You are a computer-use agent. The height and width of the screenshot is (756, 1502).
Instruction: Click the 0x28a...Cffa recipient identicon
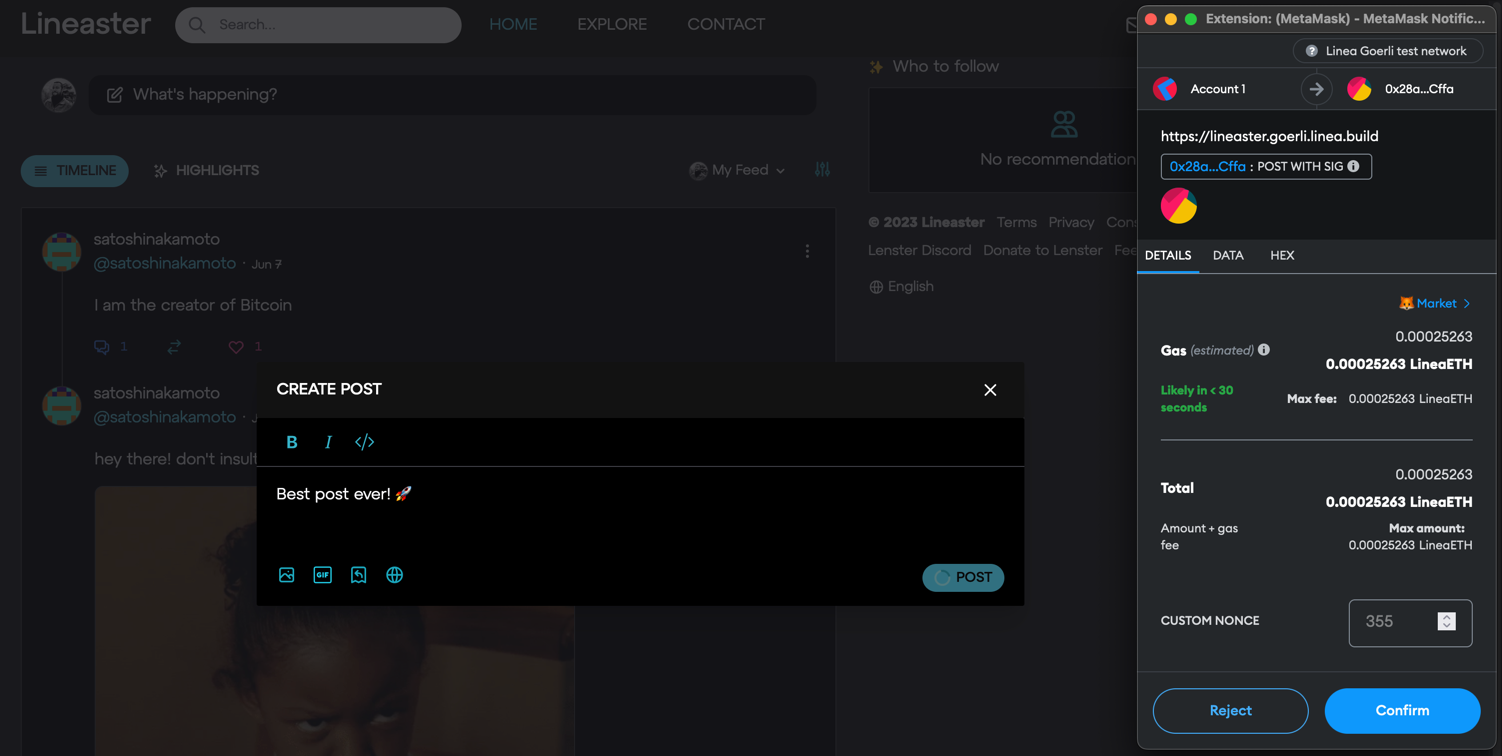[1359, 89]
